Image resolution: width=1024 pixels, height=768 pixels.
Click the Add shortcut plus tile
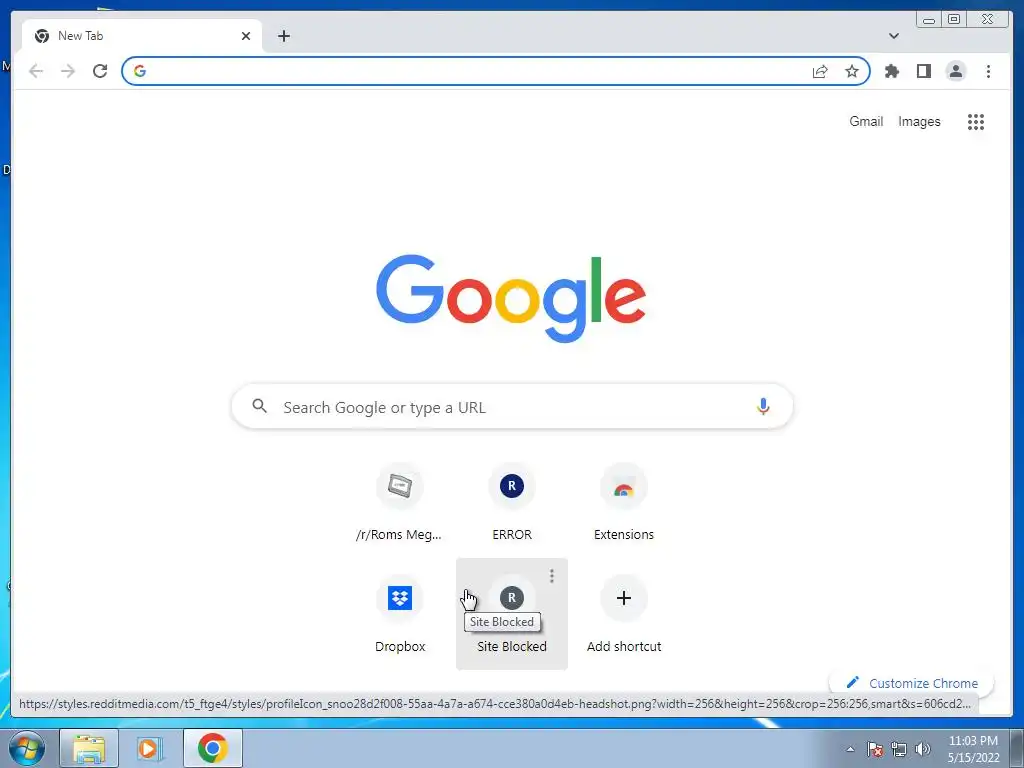tap(624, 614)
